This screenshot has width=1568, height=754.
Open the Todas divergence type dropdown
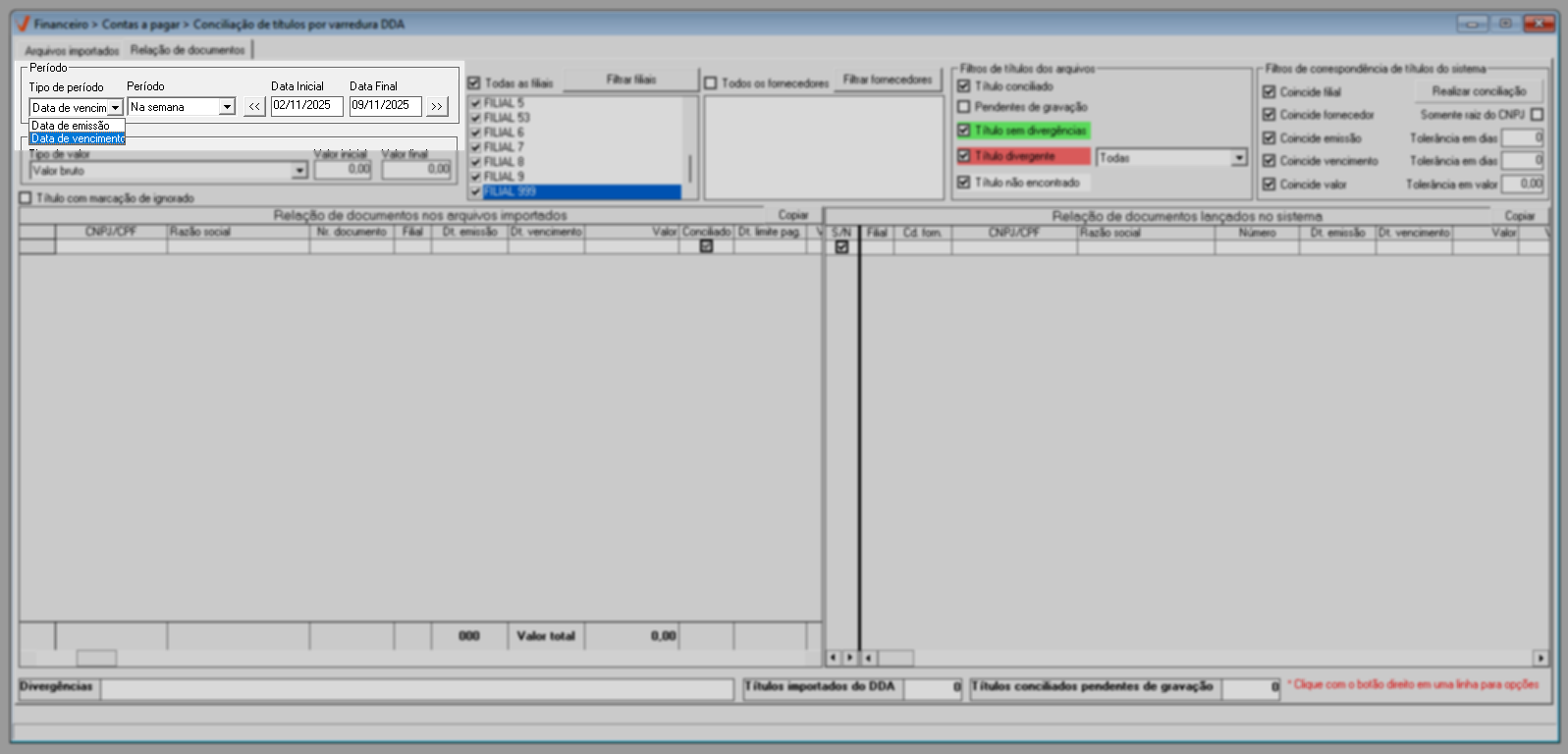(1239, 158)
